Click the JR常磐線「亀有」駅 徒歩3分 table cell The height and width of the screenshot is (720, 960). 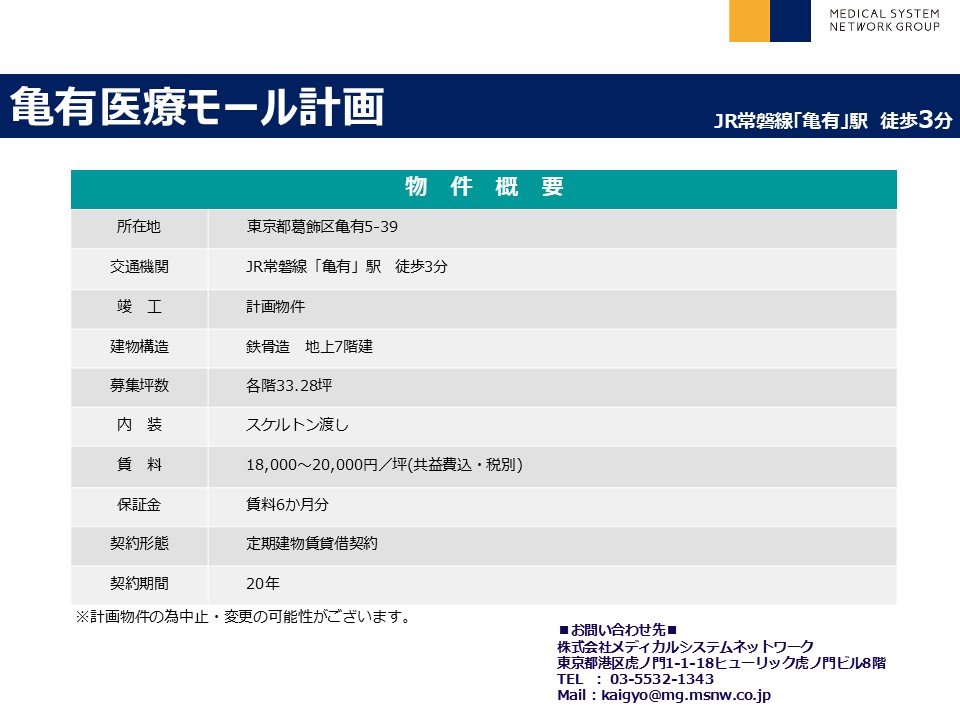(x=347, y=267)
